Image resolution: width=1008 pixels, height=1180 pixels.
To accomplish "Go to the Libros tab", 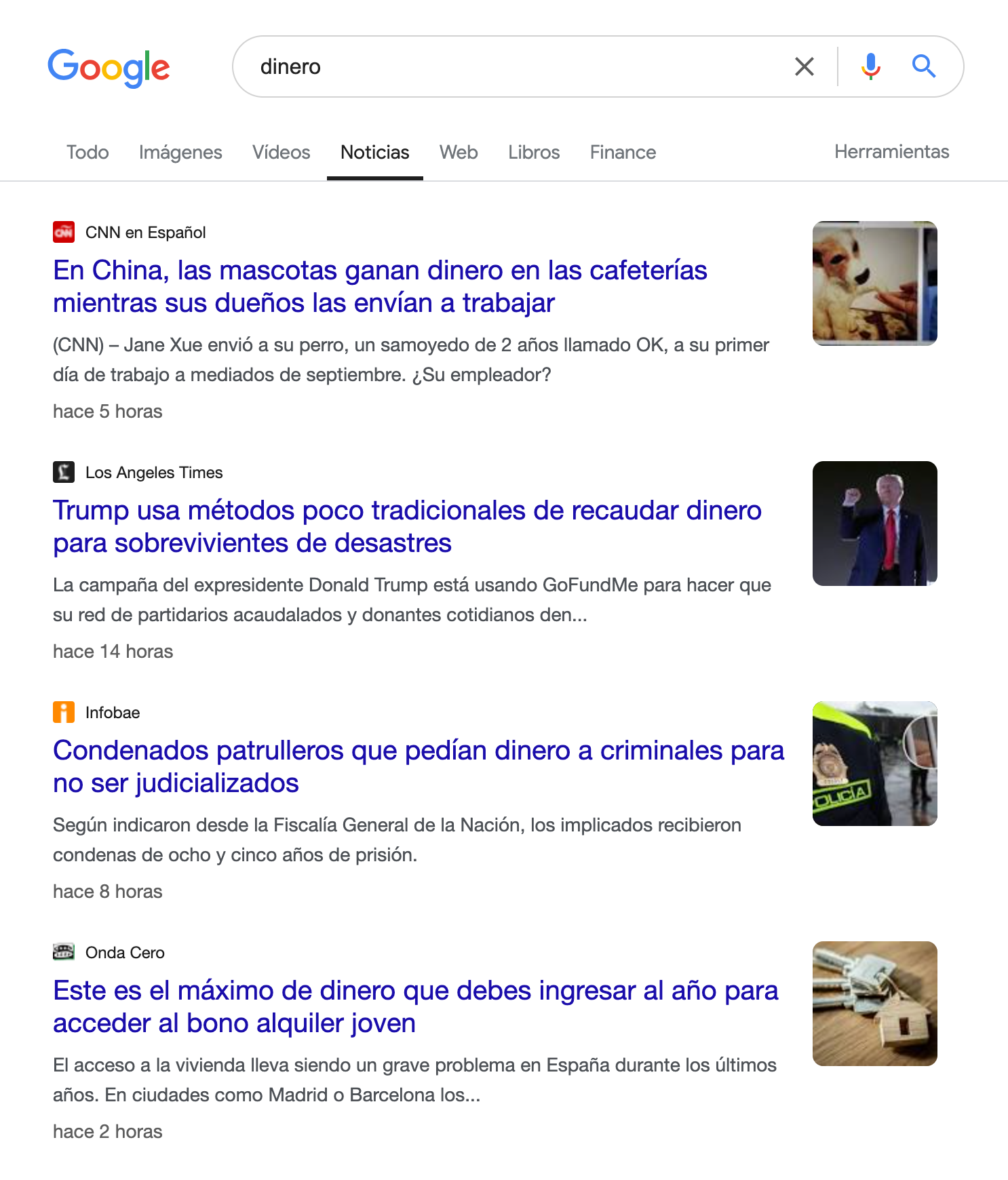I will coord(534,153).
